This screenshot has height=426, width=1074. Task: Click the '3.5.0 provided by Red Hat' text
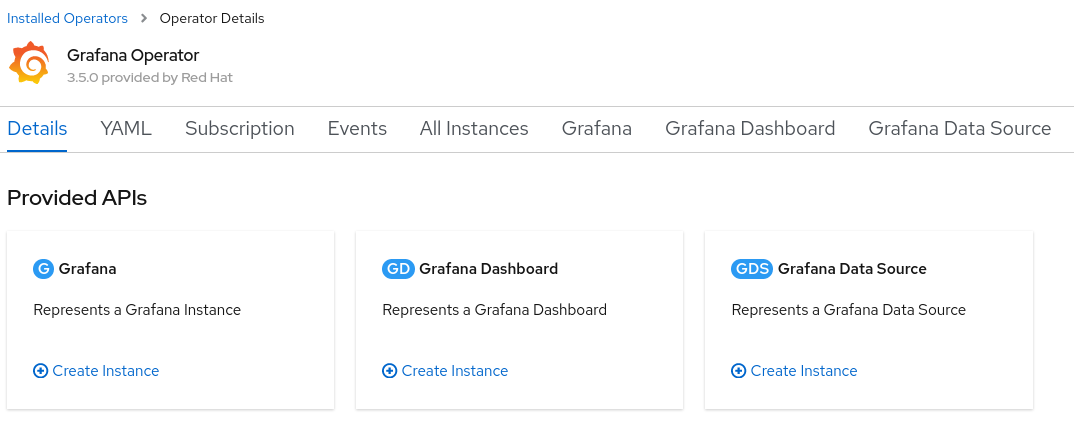[x=150, y=77]
